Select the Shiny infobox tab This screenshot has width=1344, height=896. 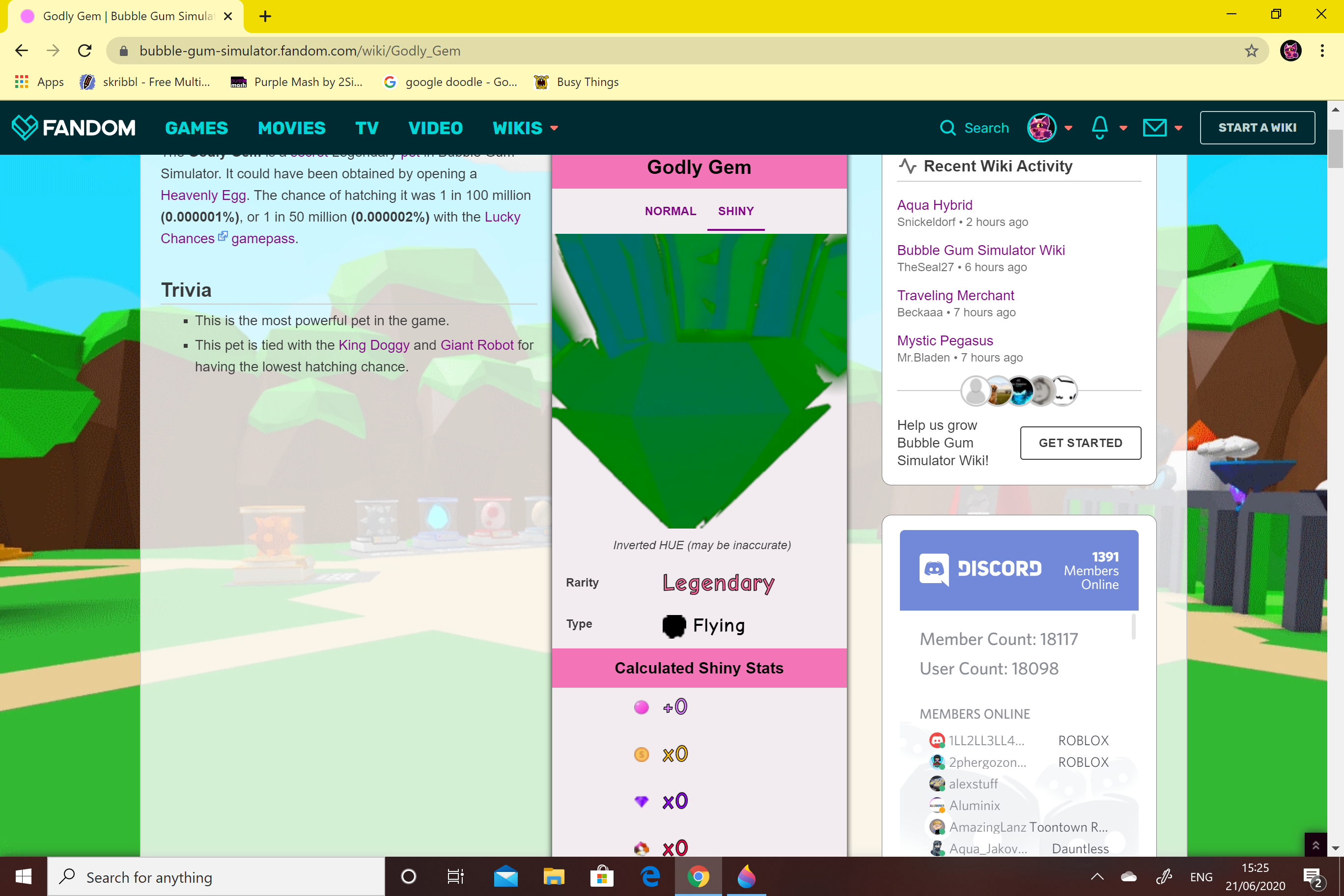point(735,211)
